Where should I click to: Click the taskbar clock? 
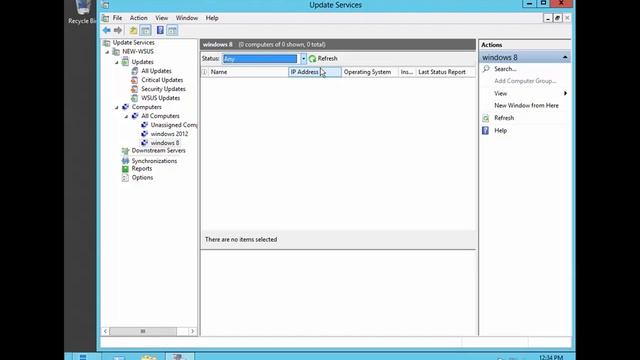551,357
